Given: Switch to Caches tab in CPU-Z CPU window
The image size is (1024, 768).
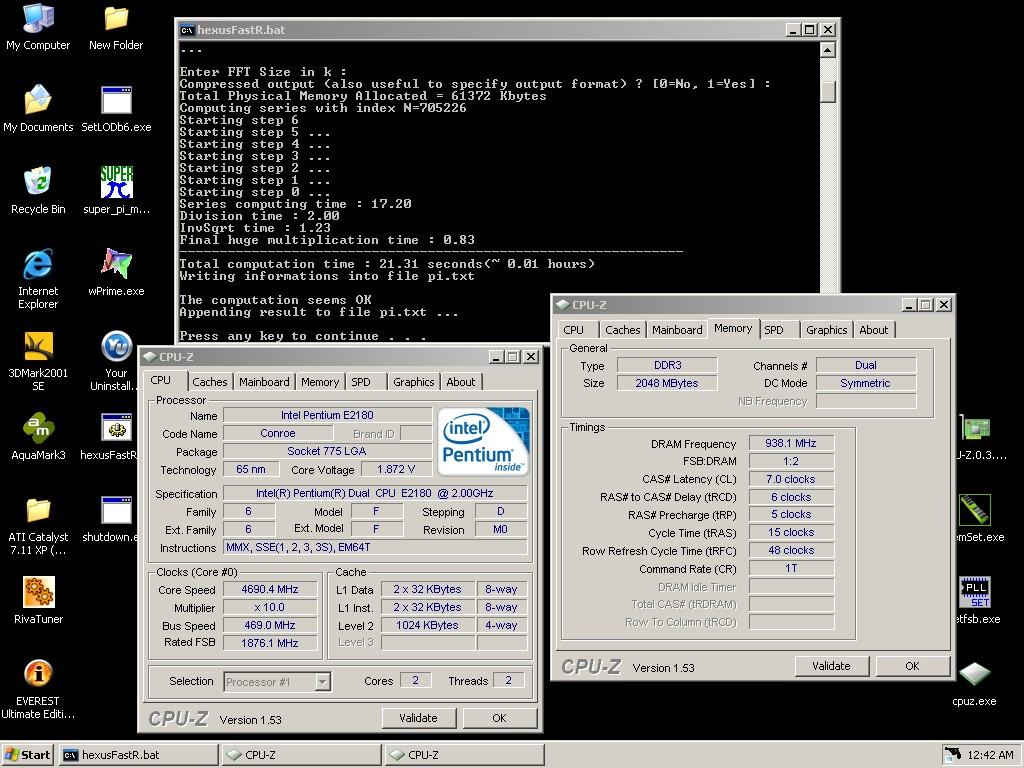Looking at the screenshot, I should tap(210, 382).
